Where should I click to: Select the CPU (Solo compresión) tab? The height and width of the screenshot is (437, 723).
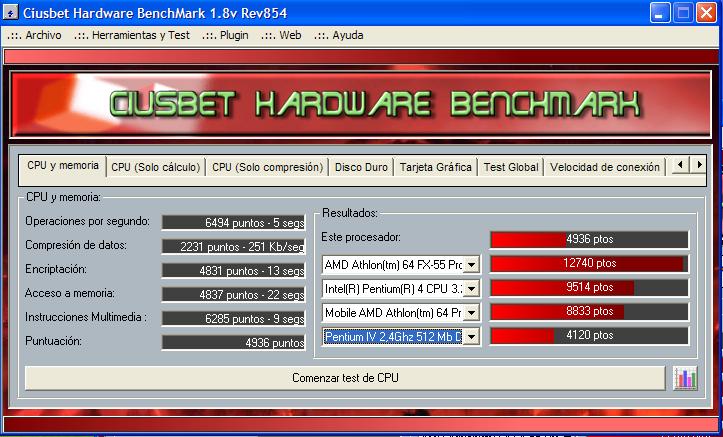click(x=267, y=167)
